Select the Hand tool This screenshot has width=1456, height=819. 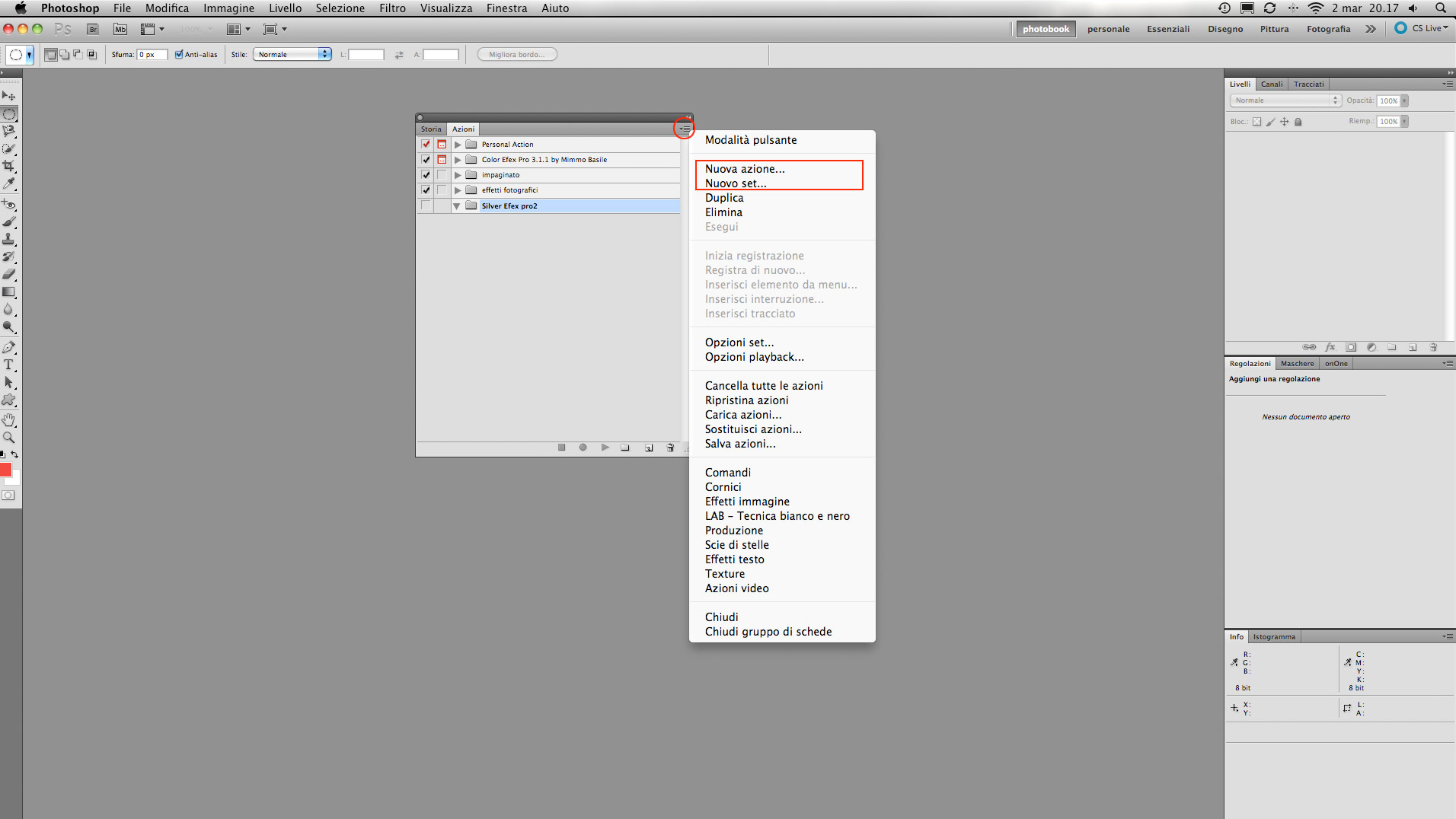tap(9, 420)
